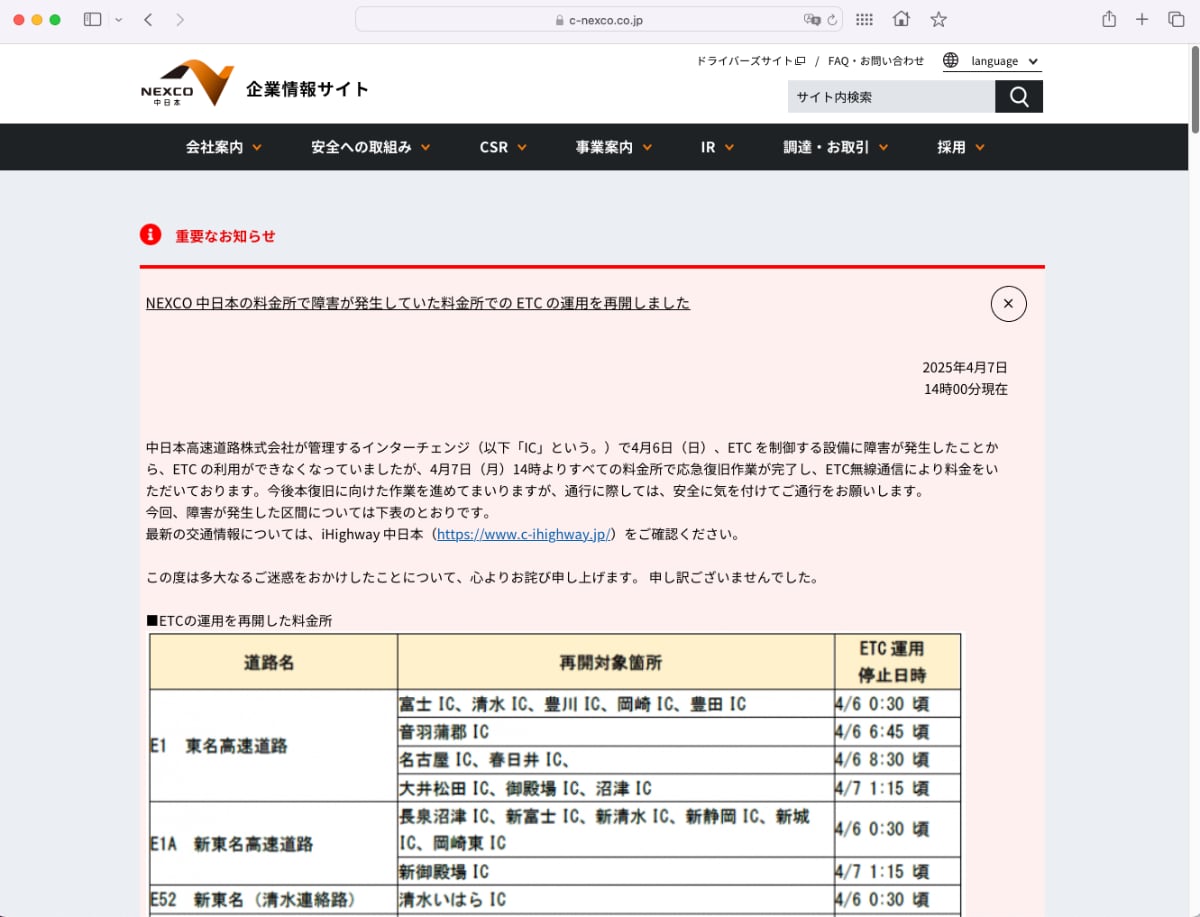Click the Safari share icon
The width and height of the screenshot is (1200, 917).
point(1109,19)
